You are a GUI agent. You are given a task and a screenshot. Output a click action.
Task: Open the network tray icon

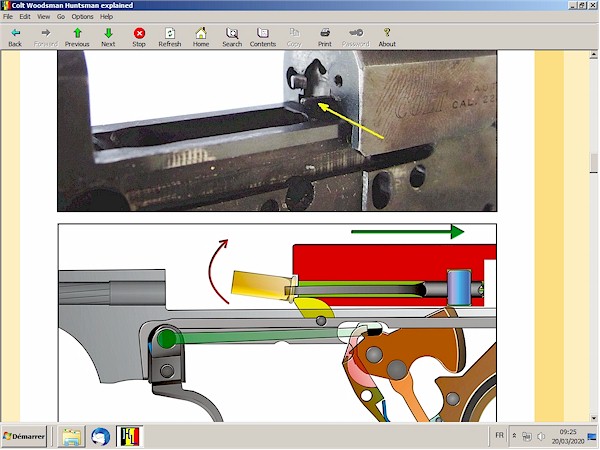coord(527,436)
